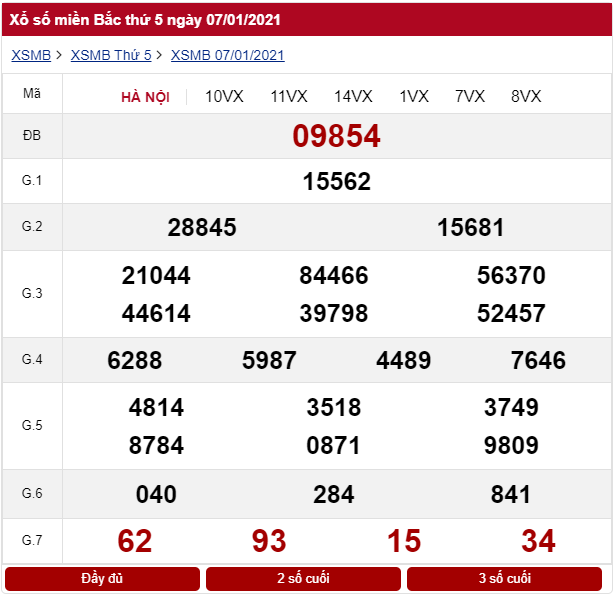The height and width of the screenshot is (596, 613).
Task: Select the G.5 number 3749
Action: point(511,407)
